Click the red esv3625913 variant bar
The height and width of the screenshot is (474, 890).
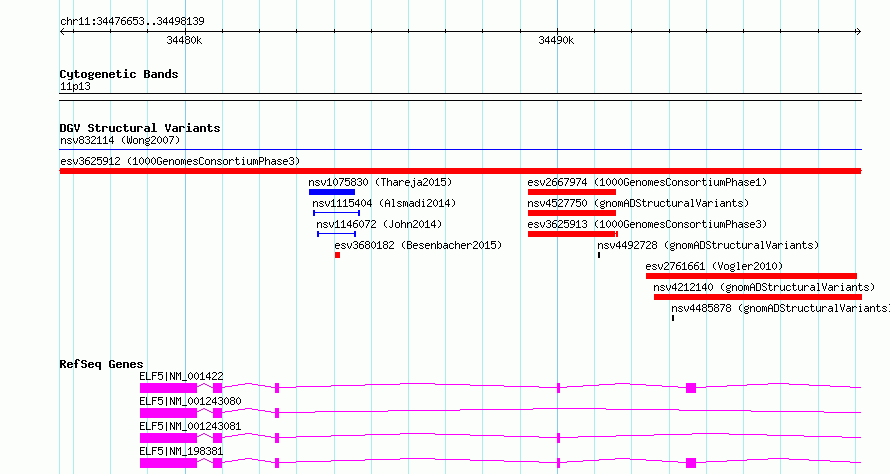pos(573,234)
